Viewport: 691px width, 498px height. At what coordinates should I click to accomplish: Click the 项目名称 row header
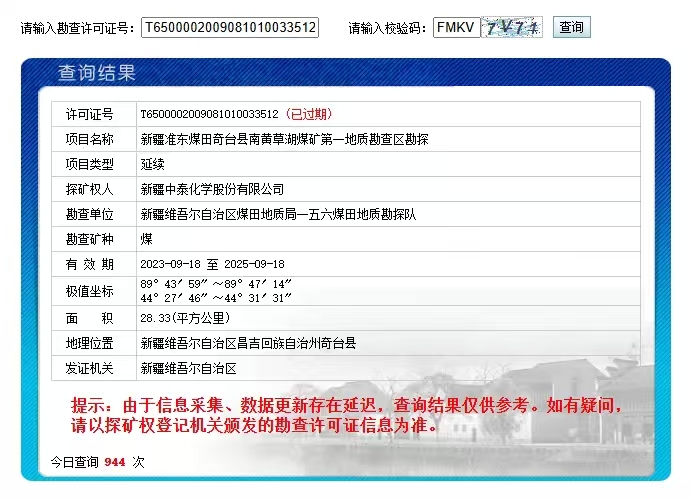pyautogui.click(x=89, y=139)
